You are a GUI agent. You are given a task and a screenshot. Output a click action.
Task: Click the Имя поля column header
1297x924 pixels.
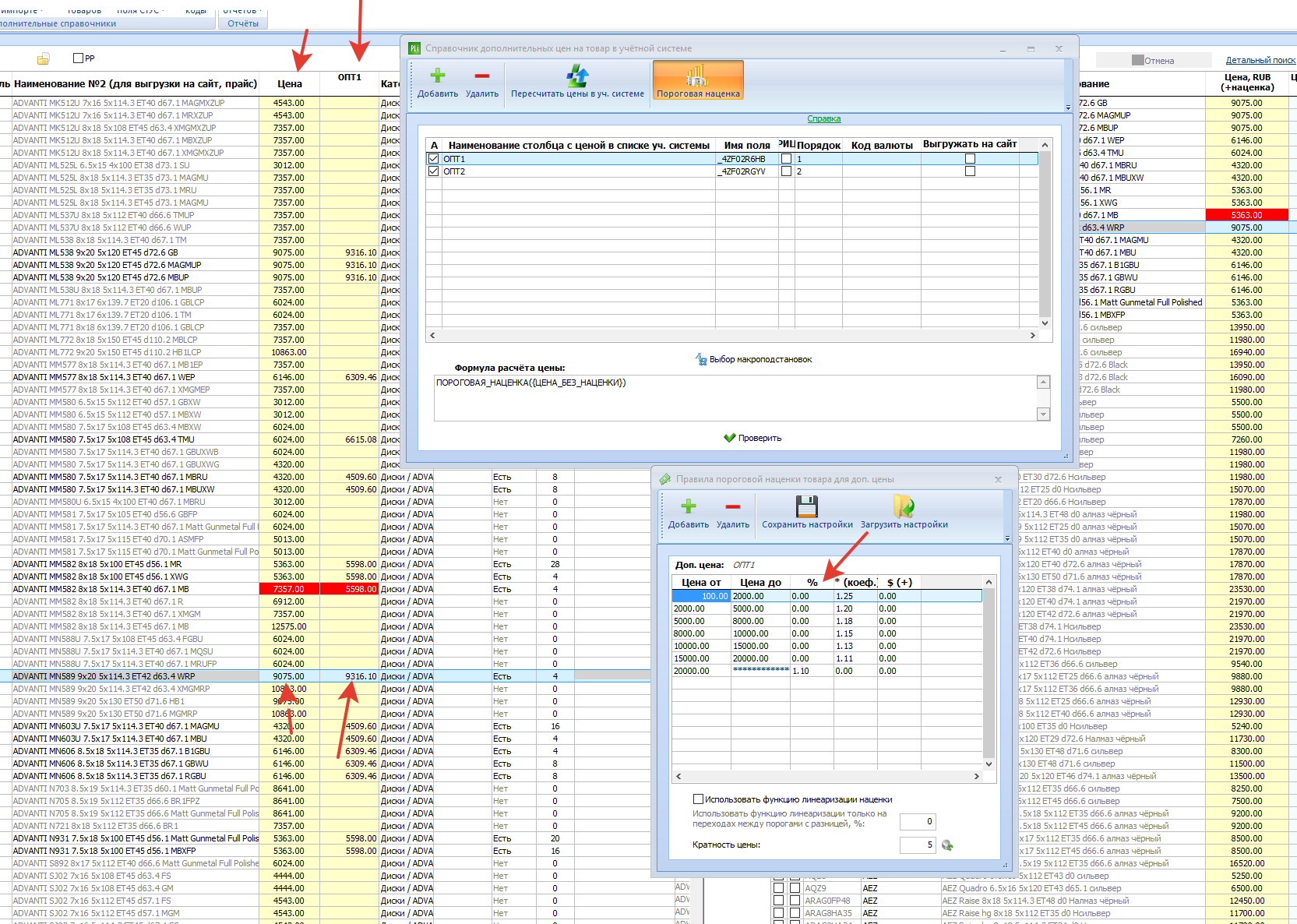click(747, 145)
